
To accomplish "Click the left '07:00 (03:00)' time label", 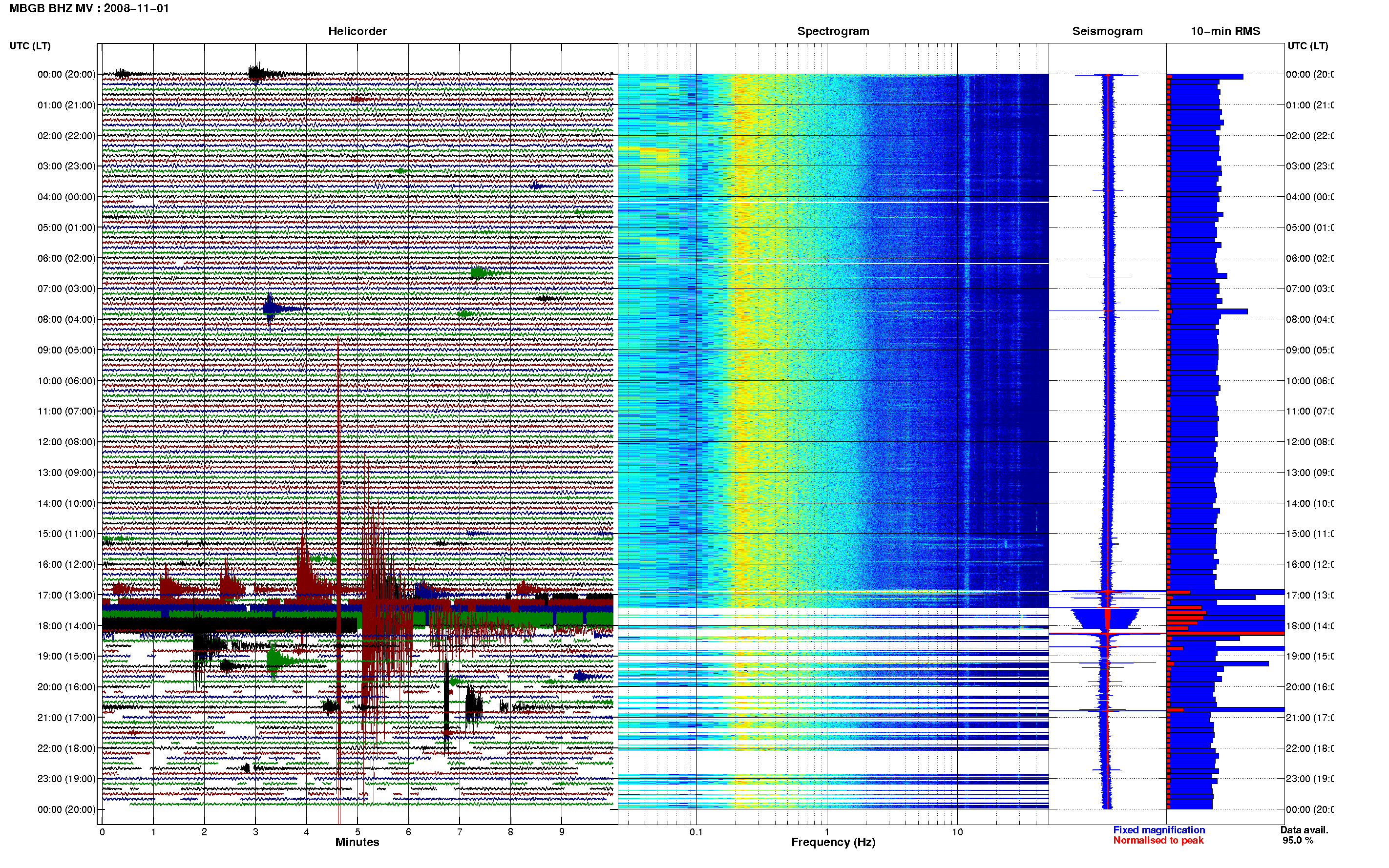I will (x=66, y=289).
